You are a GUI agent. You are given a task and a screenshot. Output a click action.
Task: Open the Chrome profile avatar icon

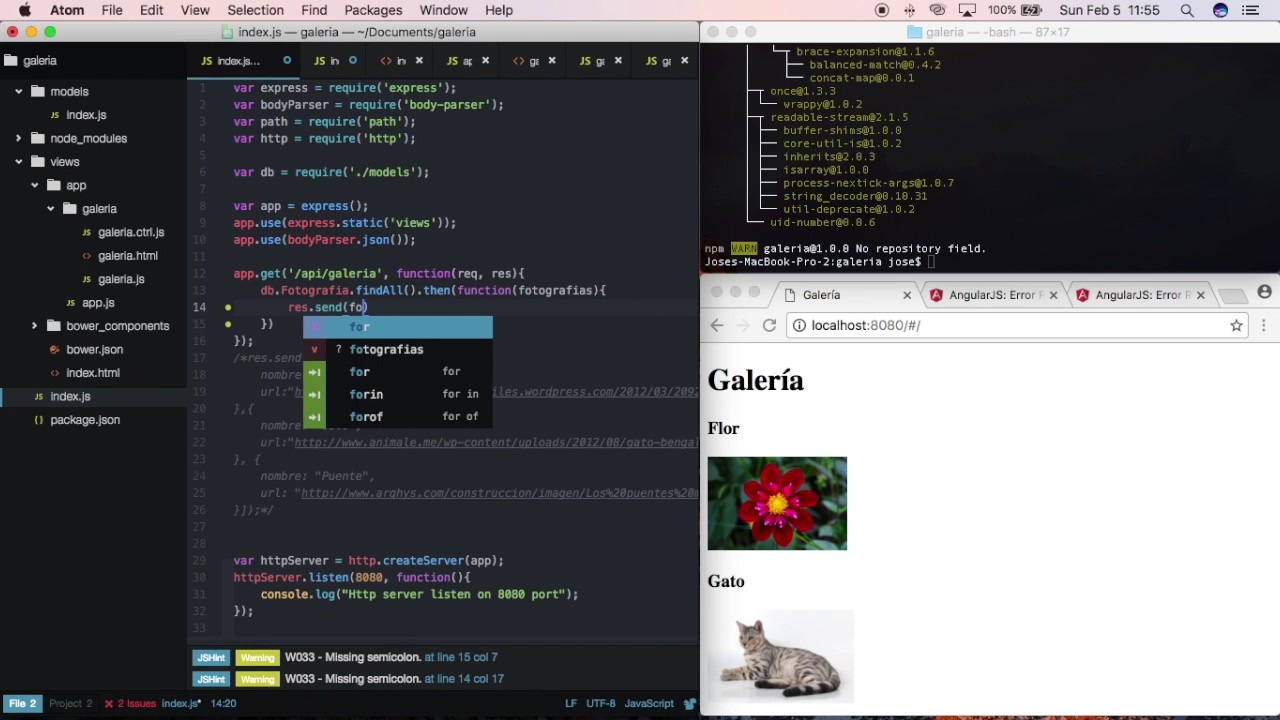(1264, 292)
